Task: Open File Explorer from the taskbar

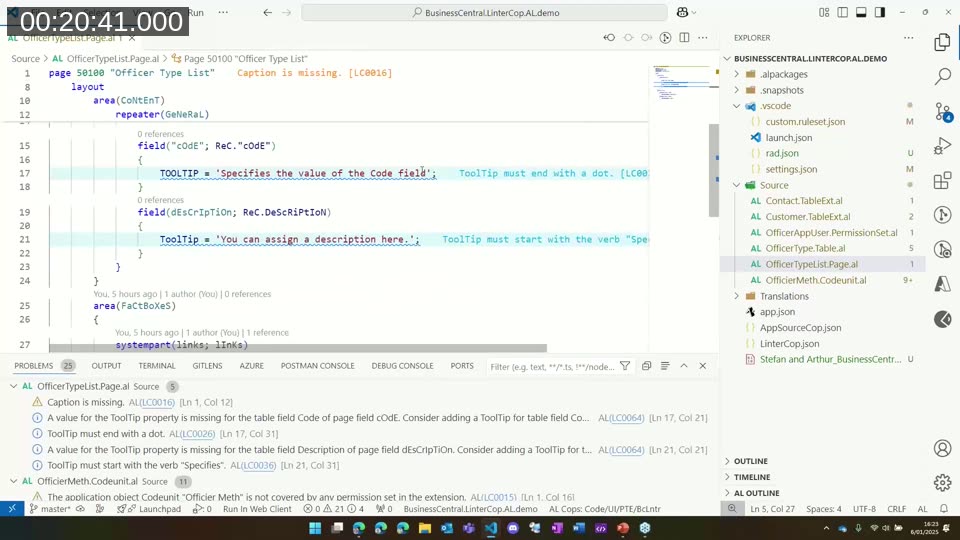Action: click(x=424, y=528)
